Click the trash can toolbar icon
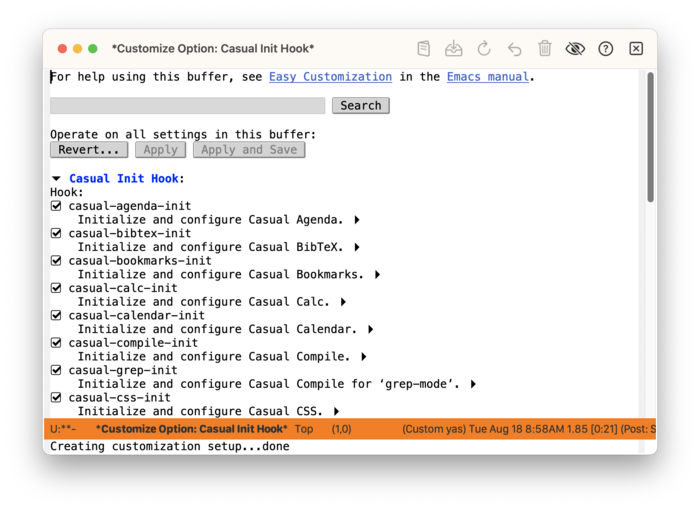Screen dimensions: 700x511 [545, 48]
